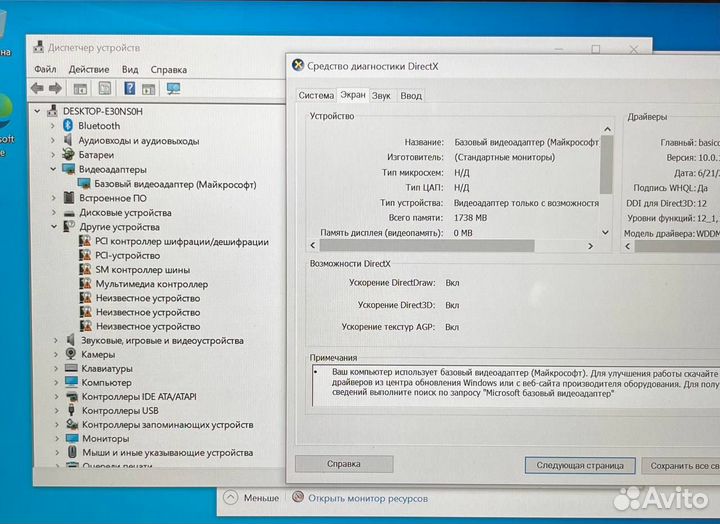Click the Ускорение Direct3D label

396,304
